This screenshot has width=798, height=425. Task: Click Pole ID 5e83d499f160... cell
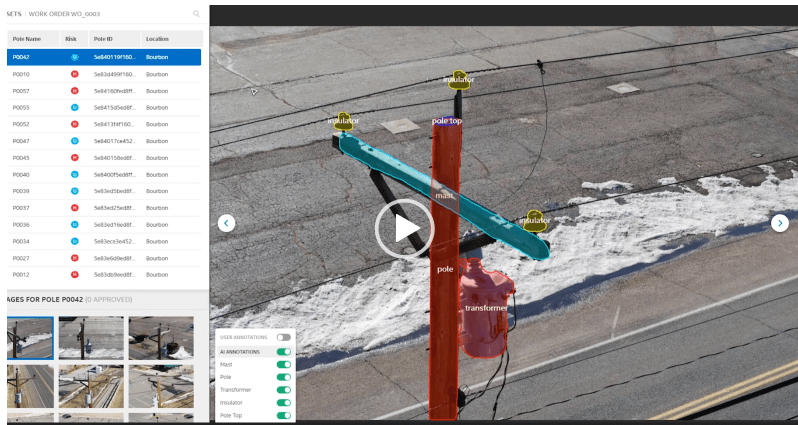click(x=115, y=74)
